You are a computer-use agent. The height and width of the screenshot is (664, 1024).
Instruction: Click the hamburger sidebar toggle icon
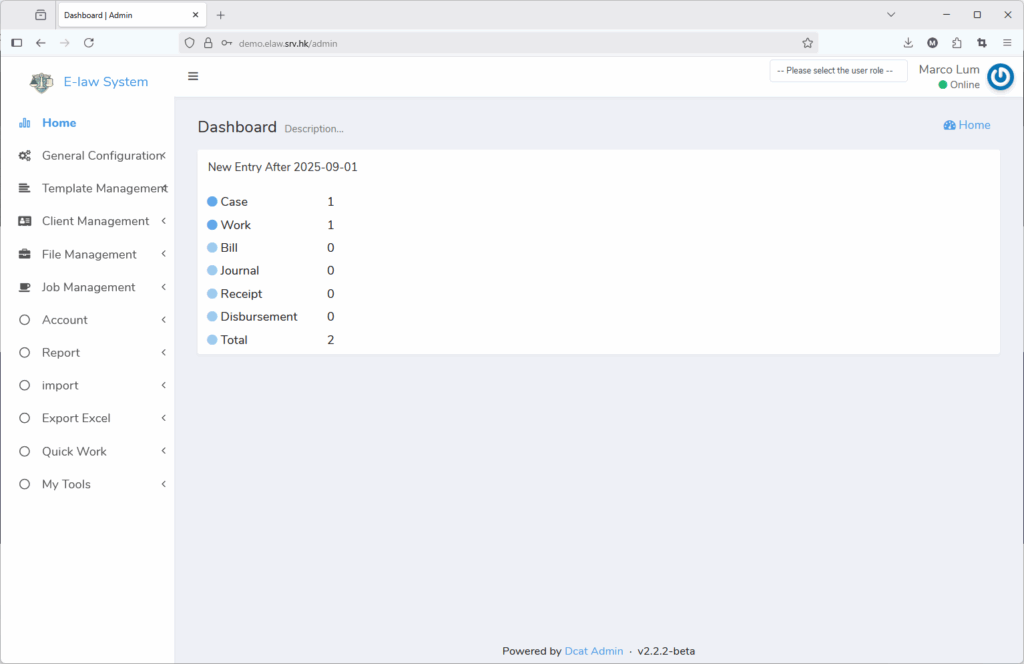tap(193, 76)
